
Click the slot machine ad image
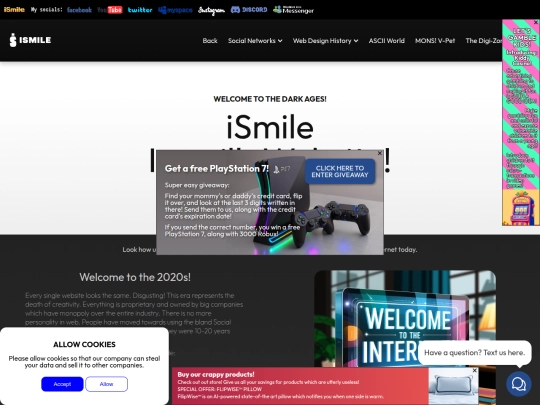[x=520, y=208]
